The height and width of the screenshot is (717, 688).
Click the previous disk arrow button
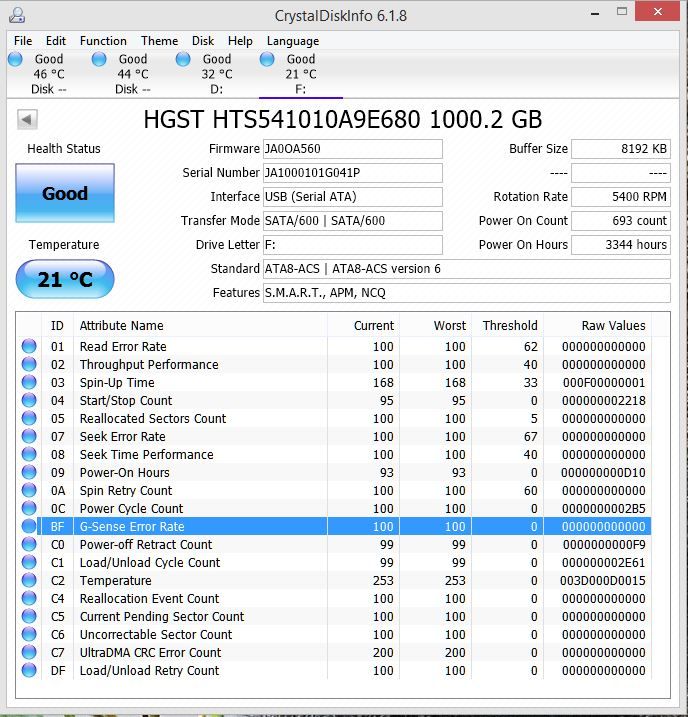click(x=27, y=120)
